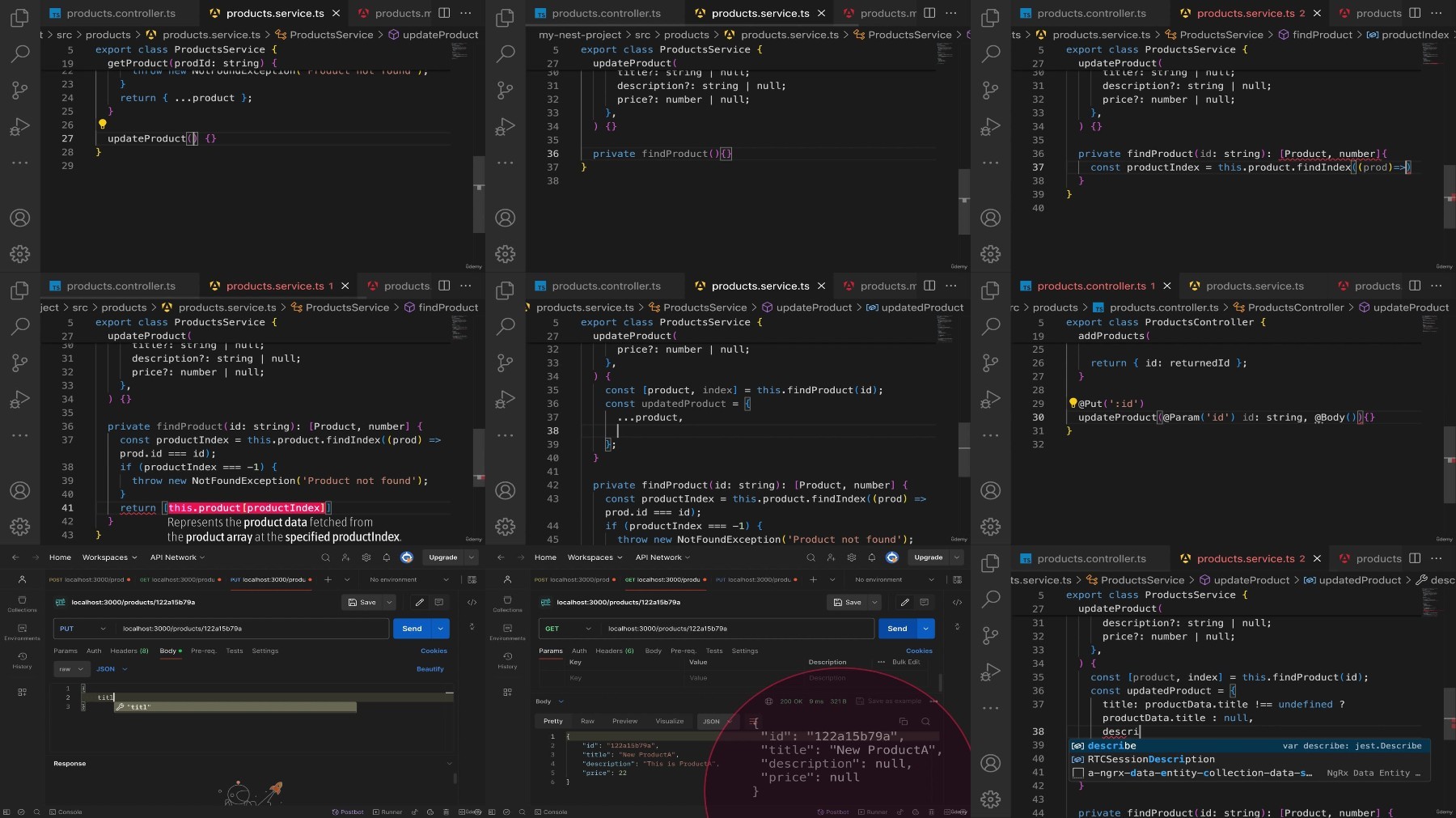The width and height of the screenshot is (1456, 818).
Task: Select the describe autocomplete suggestion
Action: click(x=1250, y=746)
